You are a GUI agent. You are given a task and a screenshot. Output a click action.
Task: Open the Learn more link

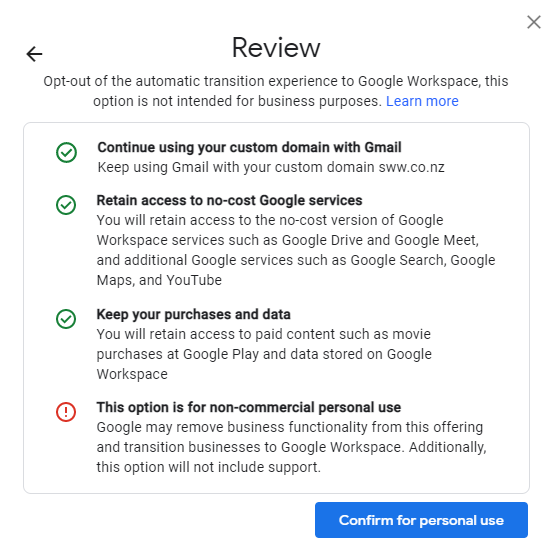coord(422,101)
